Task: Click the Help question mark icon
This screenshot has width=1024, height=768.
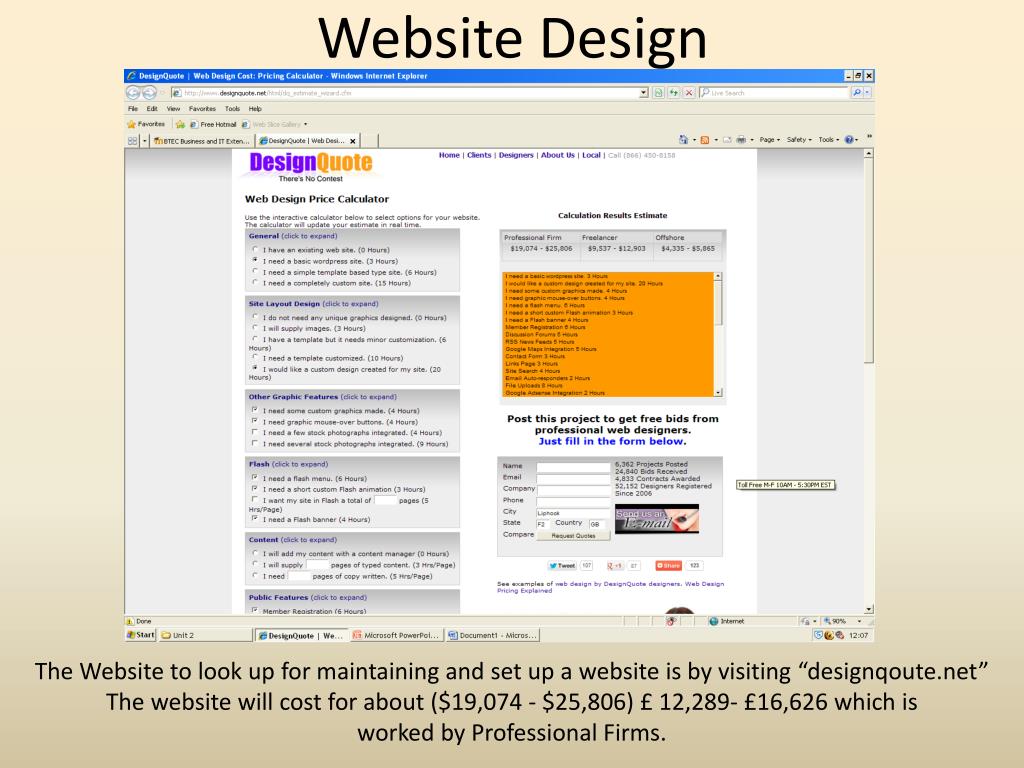Action: pyautogui.click(x=849, y=140)
